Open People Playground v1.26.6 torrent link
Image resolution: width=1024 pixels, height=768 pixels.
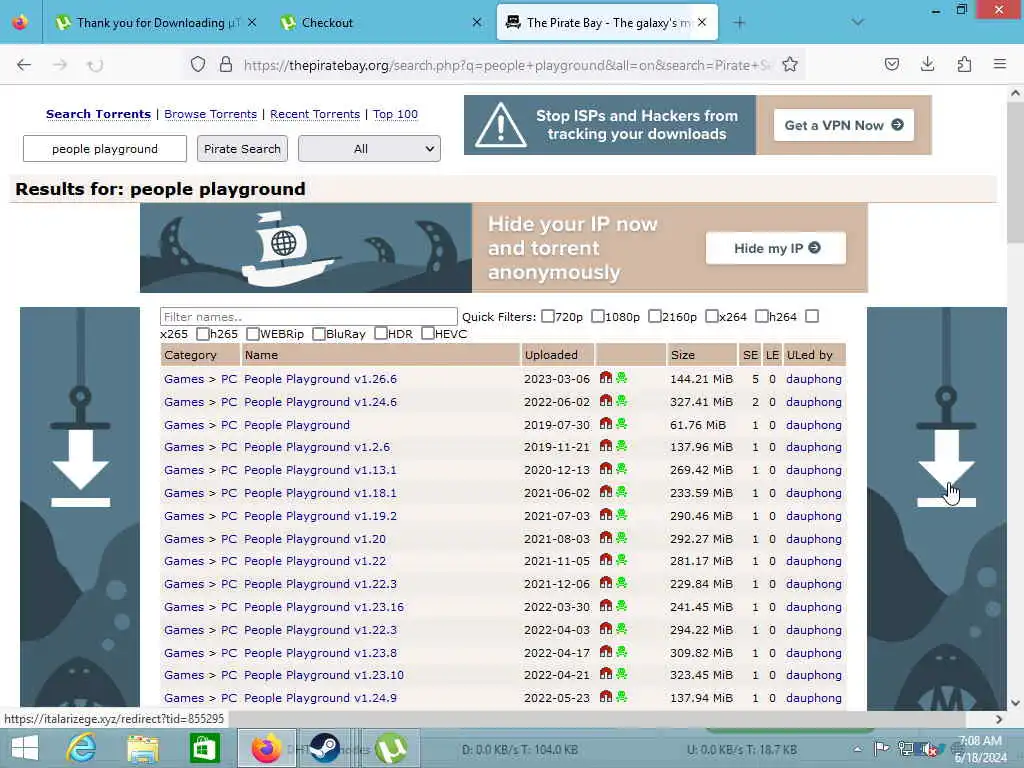pos(320,379)
